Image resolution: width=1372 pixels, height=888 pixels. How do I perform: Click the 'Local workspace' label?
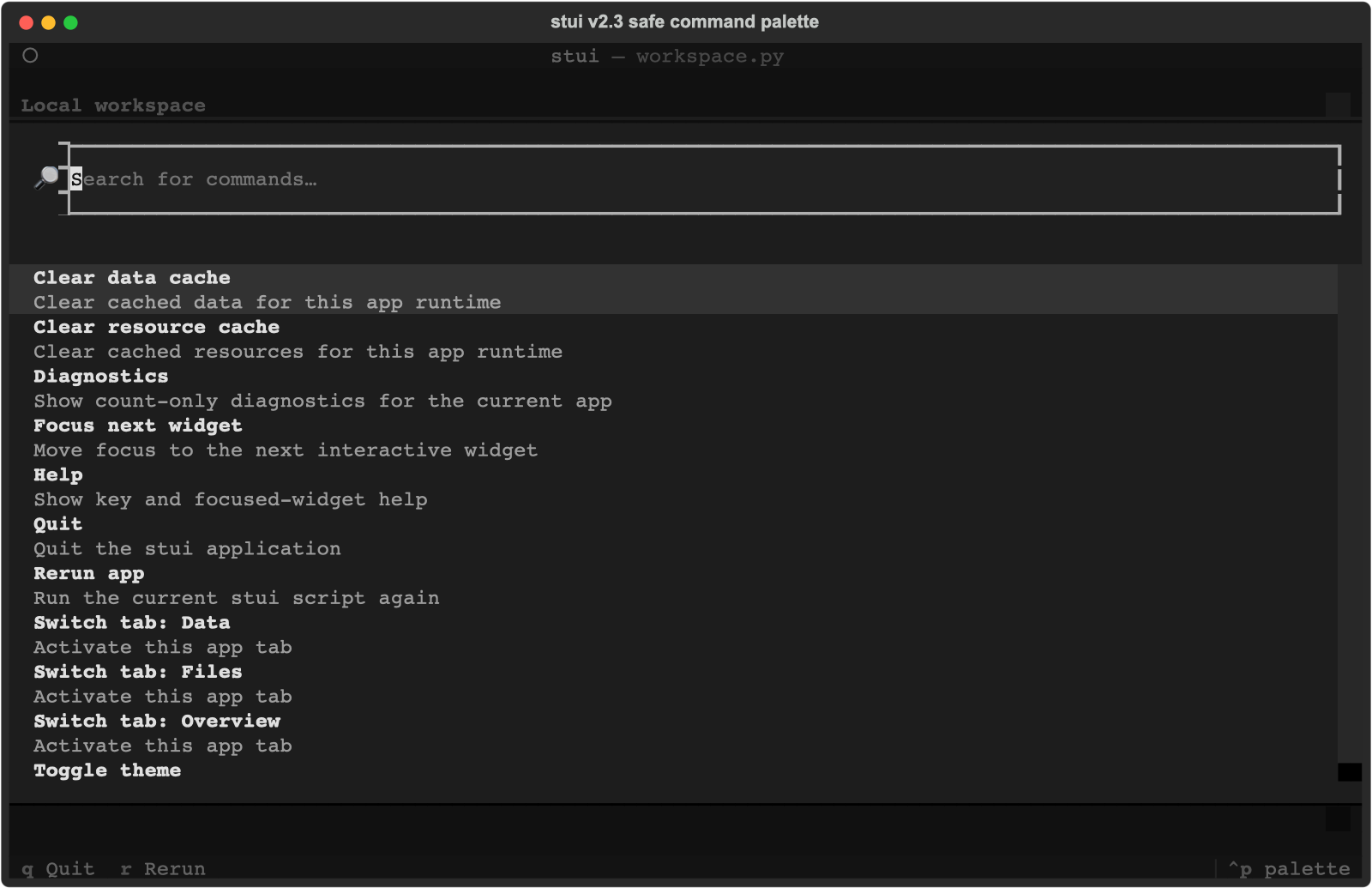(x=113, y=106)
